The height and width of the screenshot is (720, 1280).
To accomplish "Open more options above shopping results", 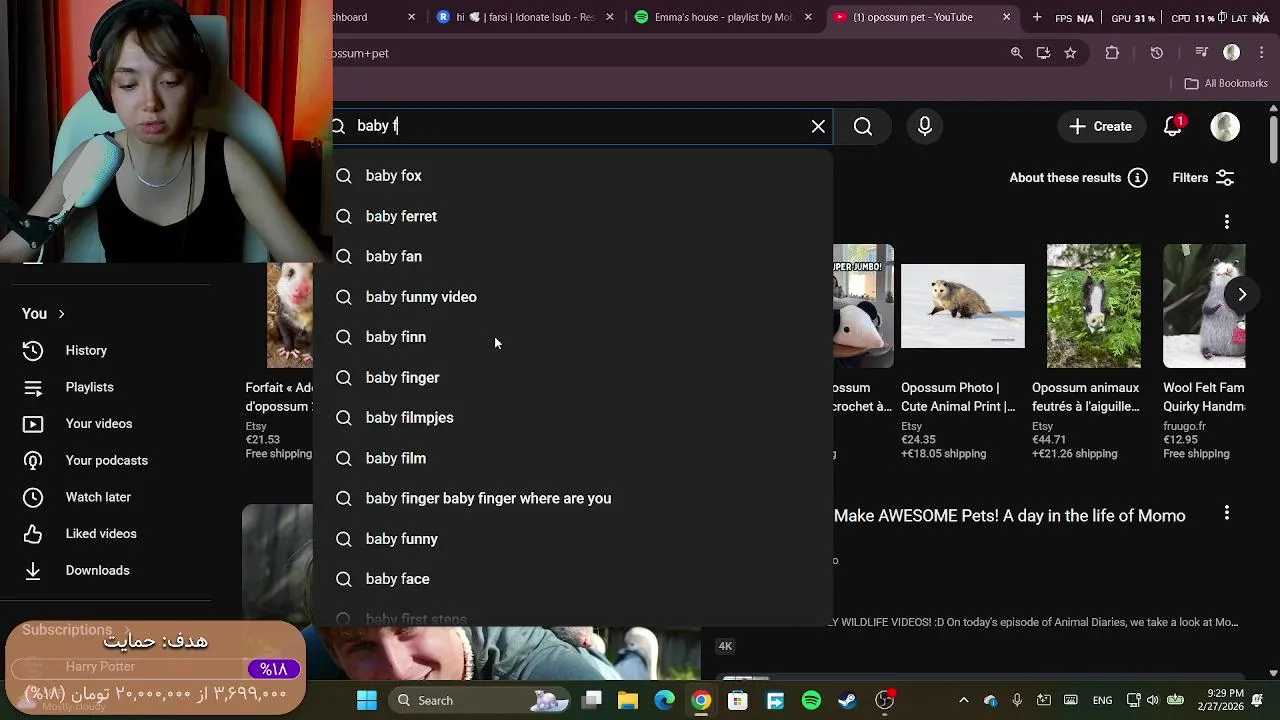I will coord(1227,222).
